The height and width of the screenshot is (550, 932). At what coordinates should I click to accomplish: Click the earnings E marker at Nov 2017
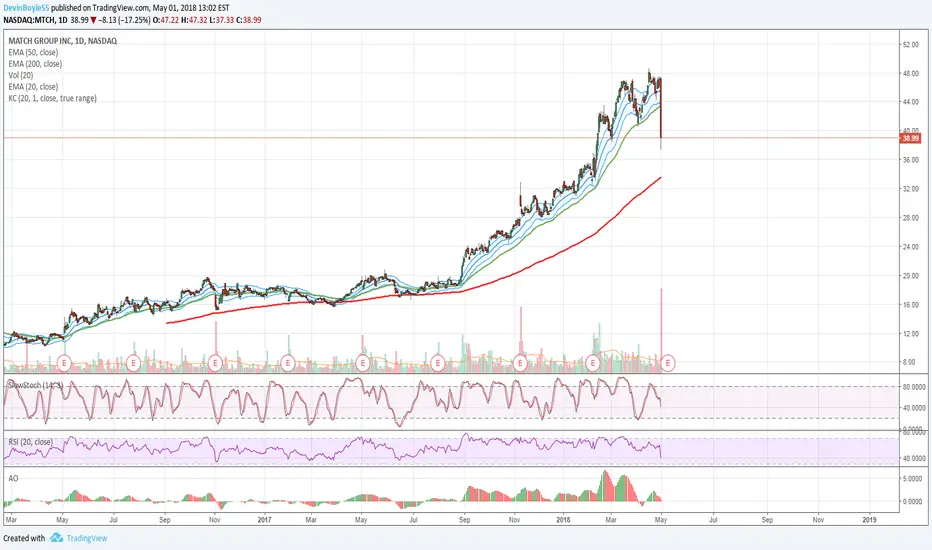(x=520, y=362)
